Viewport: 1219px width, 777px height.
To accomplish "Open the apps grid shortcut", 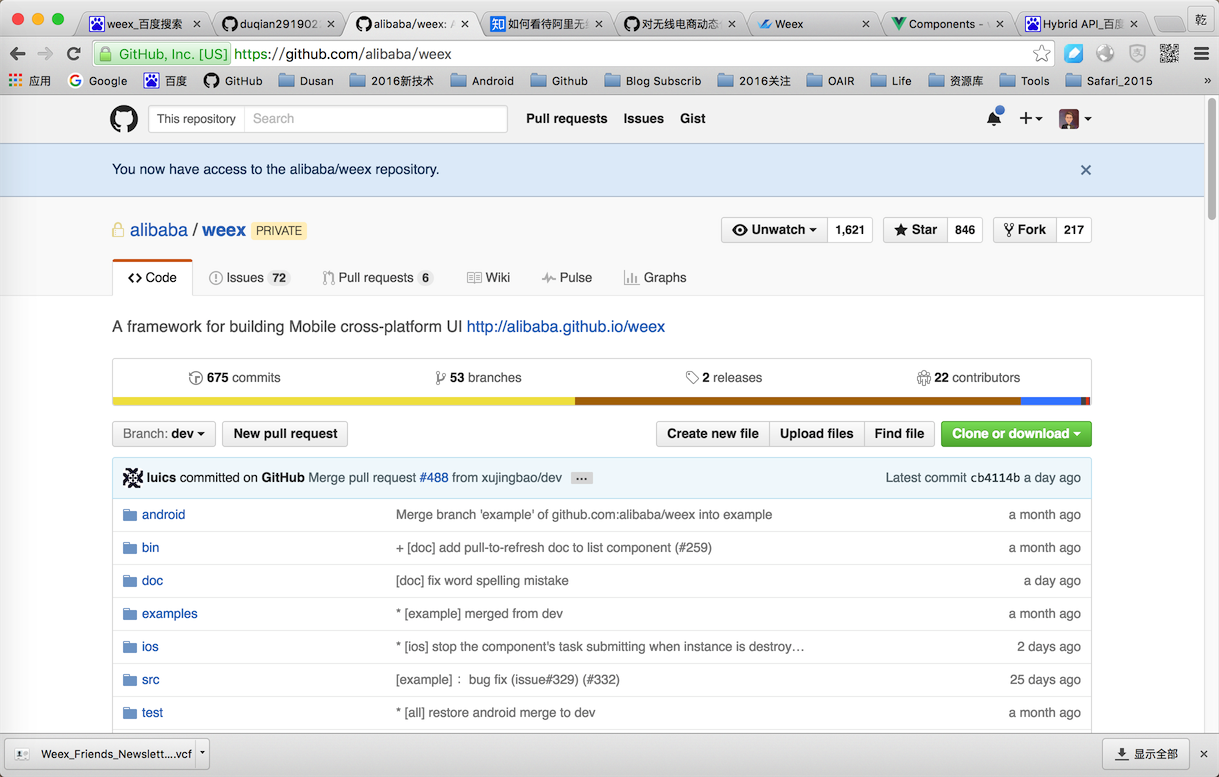I will tap(29, 81).
